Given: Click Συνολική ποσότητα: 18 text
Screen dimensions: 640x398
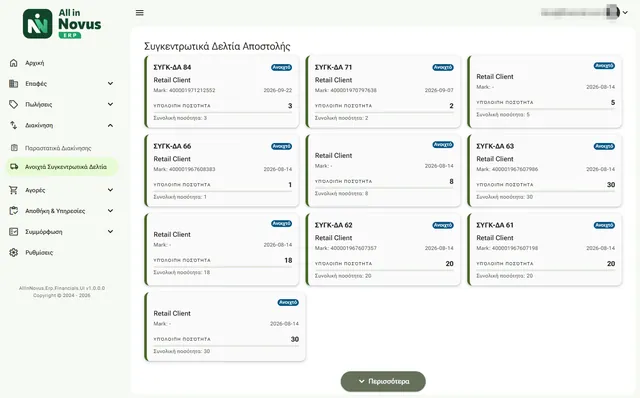Looking at the screenshot, I should (x=182, y=272).
